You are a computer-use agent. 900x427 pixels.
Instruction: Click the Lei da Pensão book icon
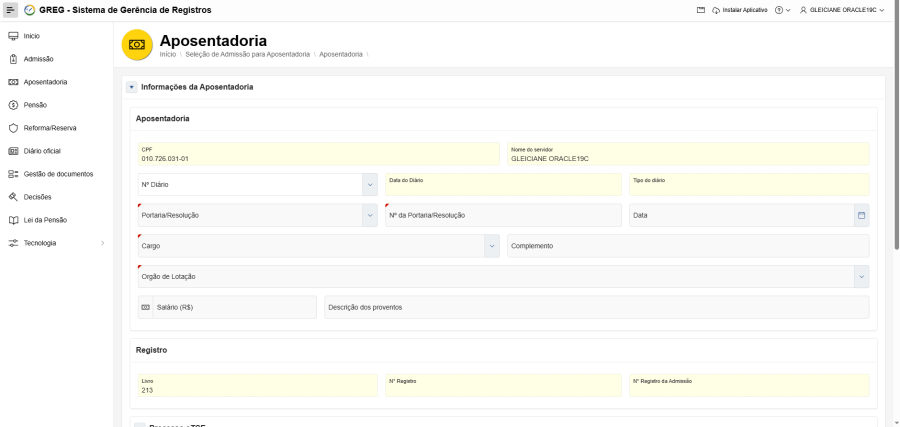[x=13, y=220]
